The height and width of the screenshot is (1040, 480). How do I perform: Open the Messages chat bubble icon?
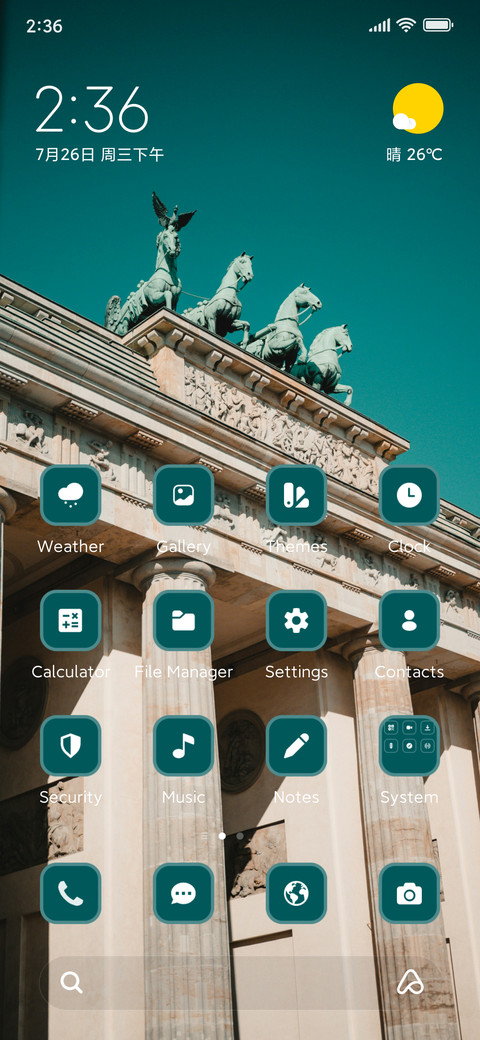point(184,893)
